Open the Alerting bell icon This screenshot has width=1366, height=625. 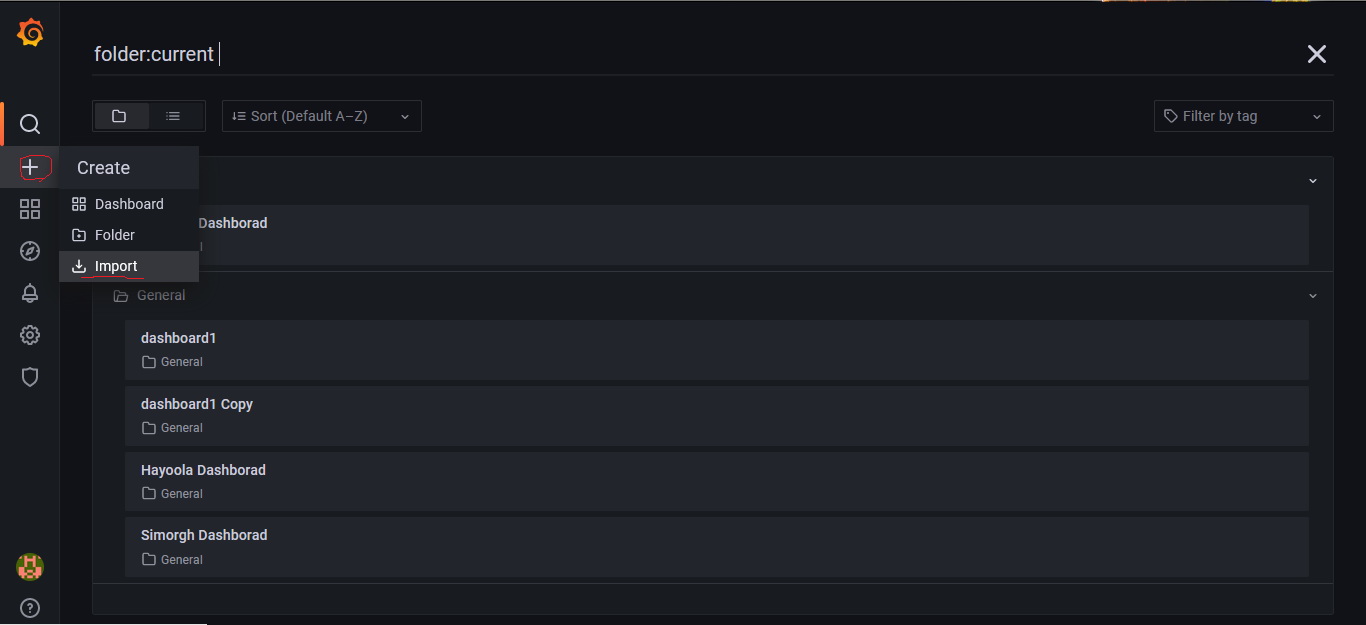(30, 293)
